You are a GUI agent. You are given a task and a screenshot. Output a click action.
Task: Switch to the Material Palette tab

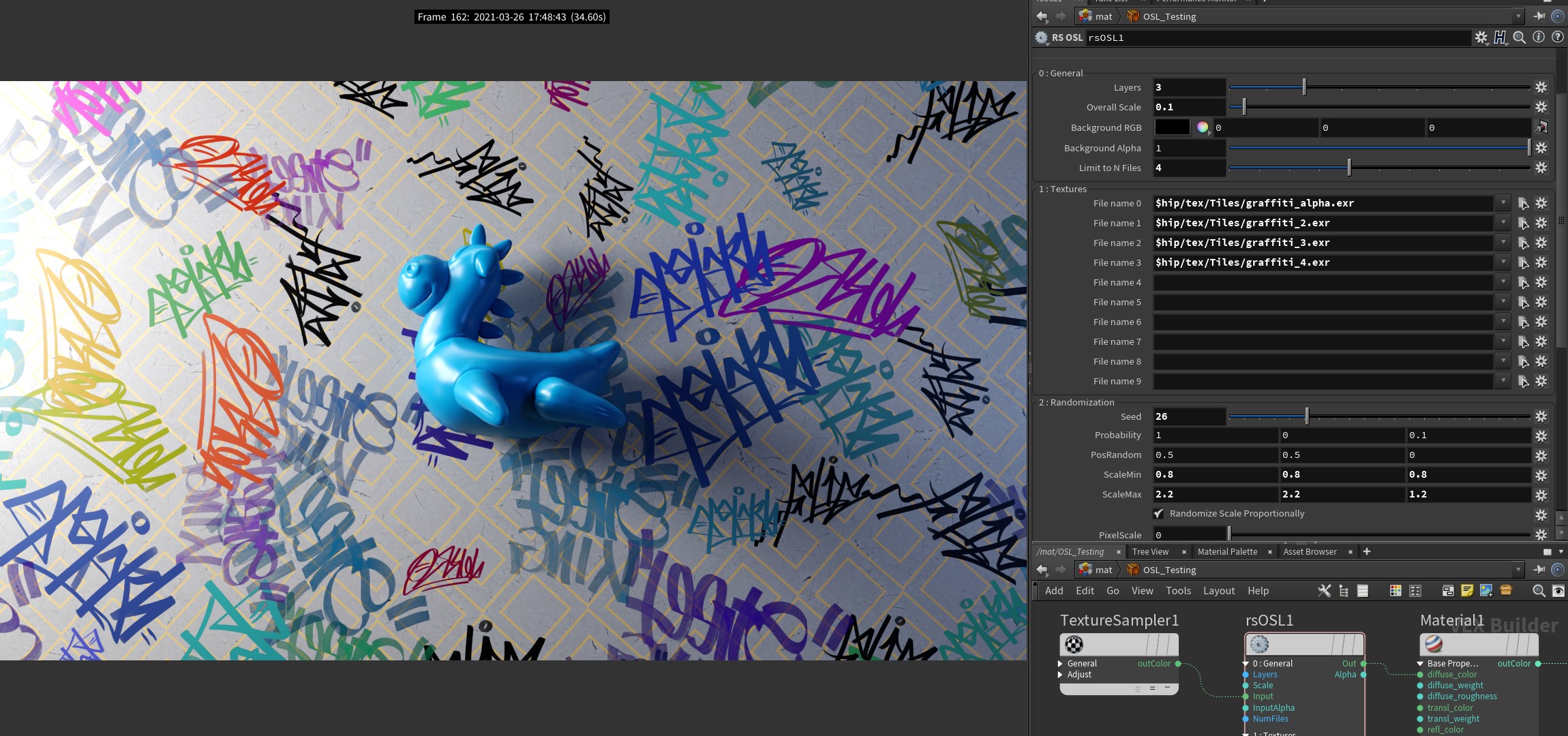click(1227, 552)
